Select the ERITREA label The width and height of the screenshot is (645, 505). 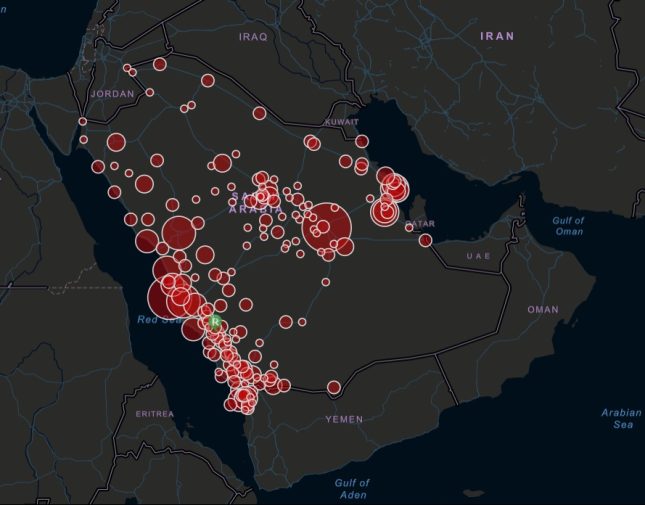[x=155, y=413]
